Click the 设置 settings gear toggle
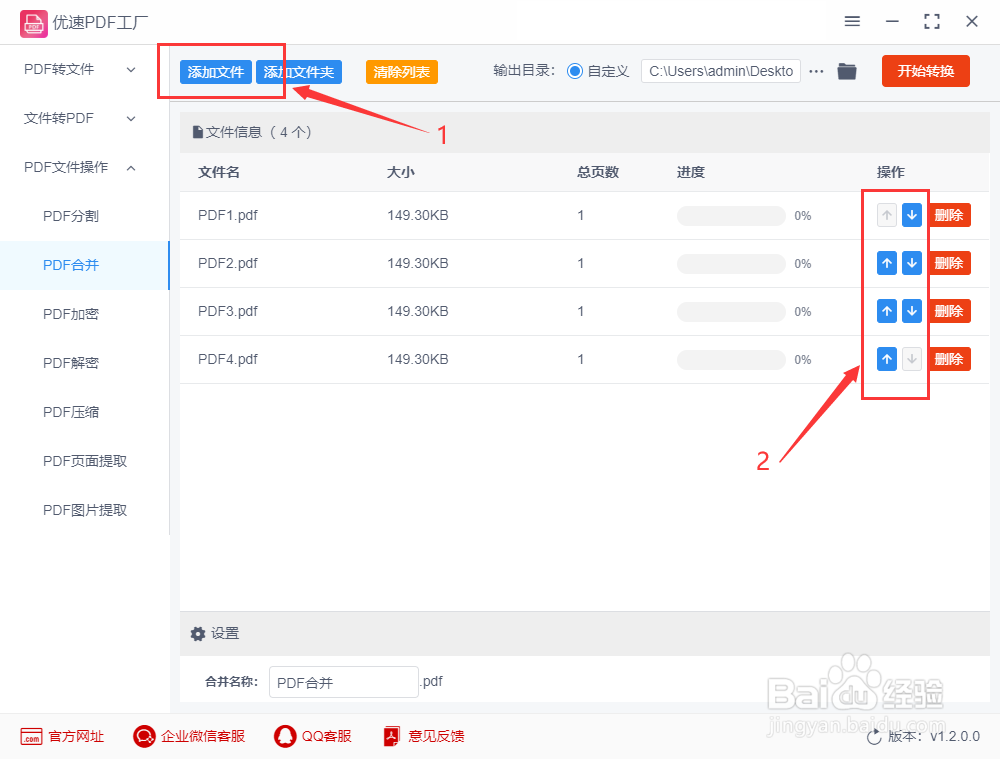 198,633
